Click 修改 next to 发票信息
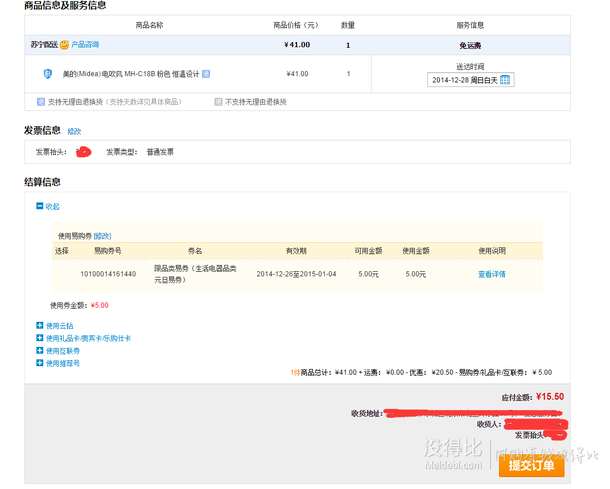Viewport: 610px width, 489px height. point(75,131)
